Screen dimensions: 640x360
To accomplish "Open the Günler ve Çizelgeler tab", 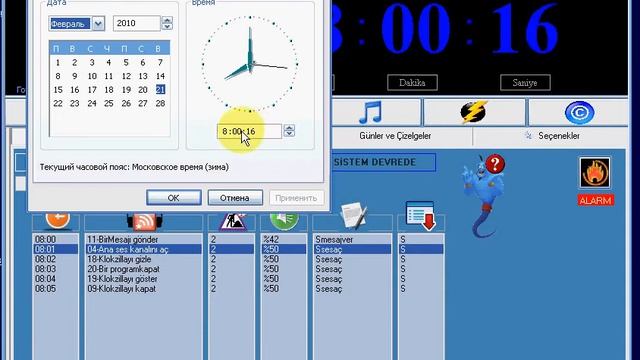I will (x=395, y=136).
